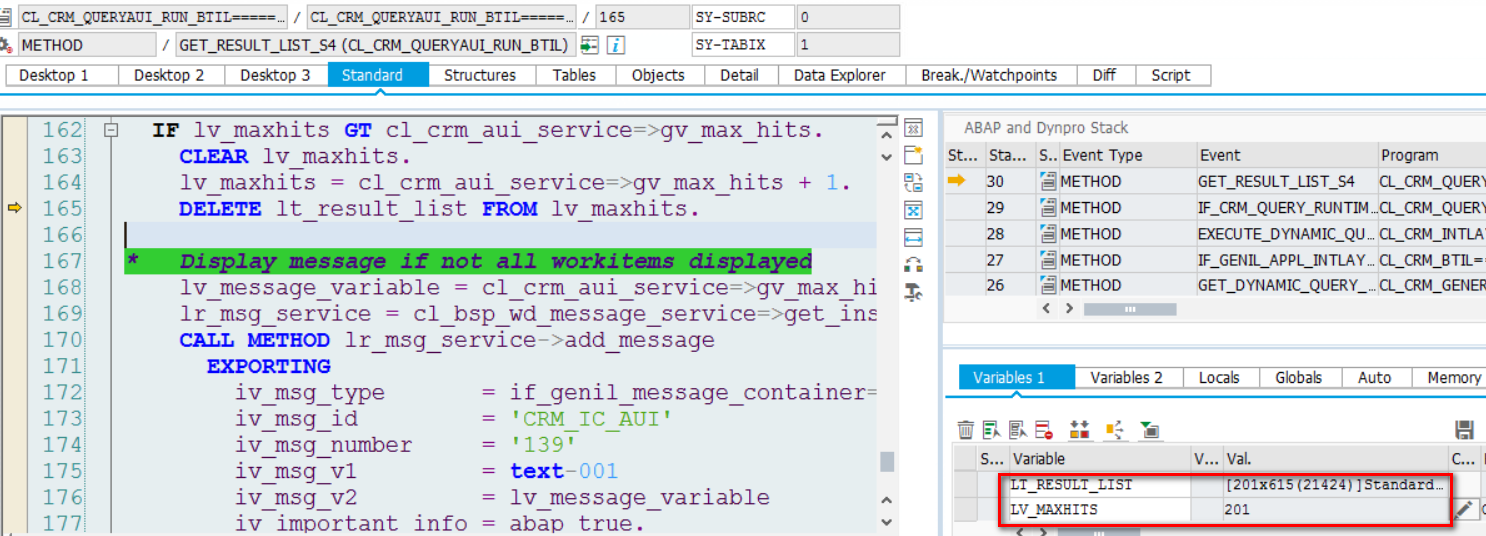
Task: Open the Objects tab
Action: click(x=658, y=75)
